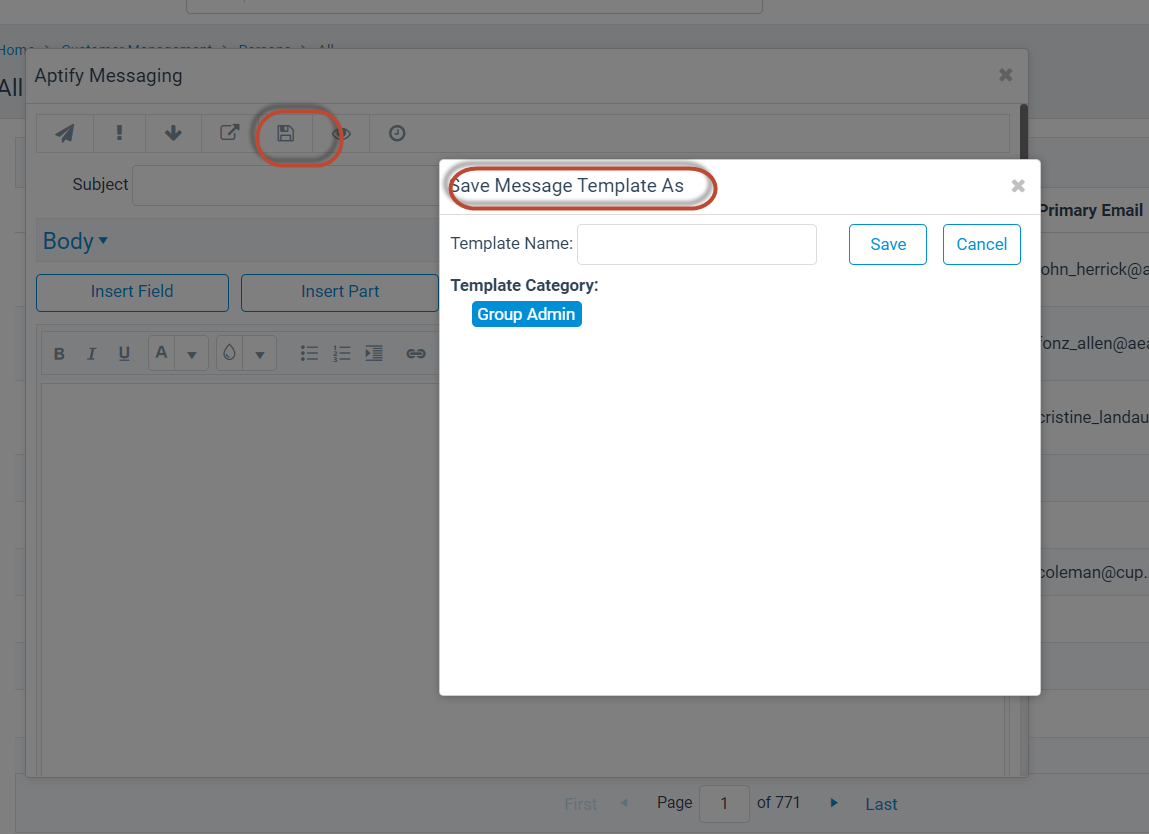Click the clock schedule icon
This screenshot has width=1149, height=834.
pos(397,133)
